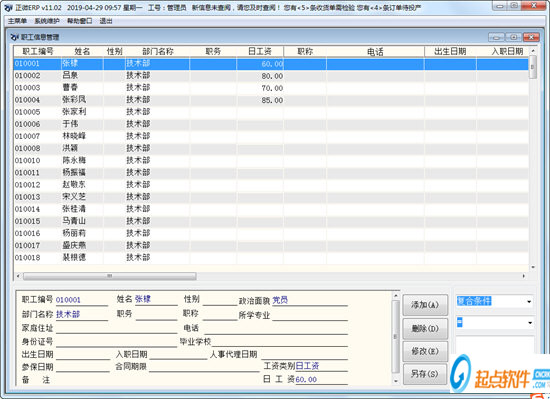Click the 毕业学校 input field
The image size is (550, 399).
[x=280, y=341]
